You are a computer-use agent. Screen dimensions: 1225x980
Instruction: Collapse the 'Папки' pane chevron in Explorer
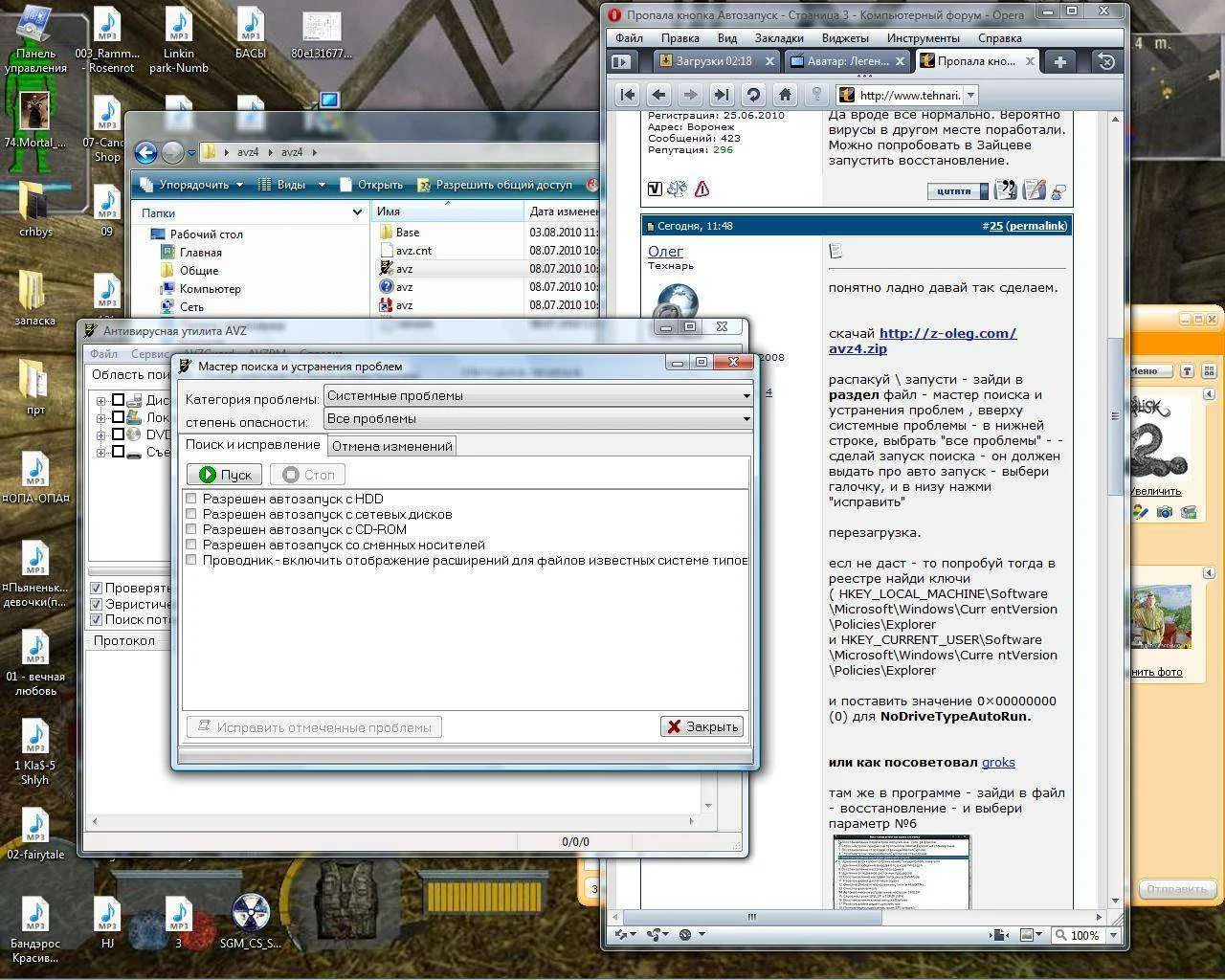click(357, 212)
